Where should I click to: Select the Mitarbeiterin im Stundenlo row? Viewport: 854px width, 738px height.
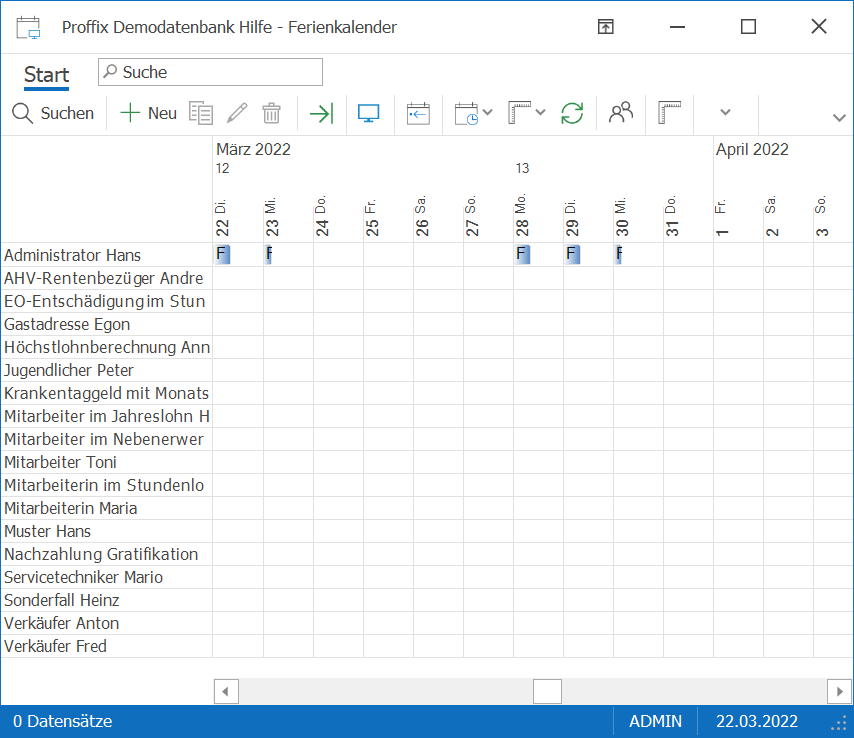(106, 485)
